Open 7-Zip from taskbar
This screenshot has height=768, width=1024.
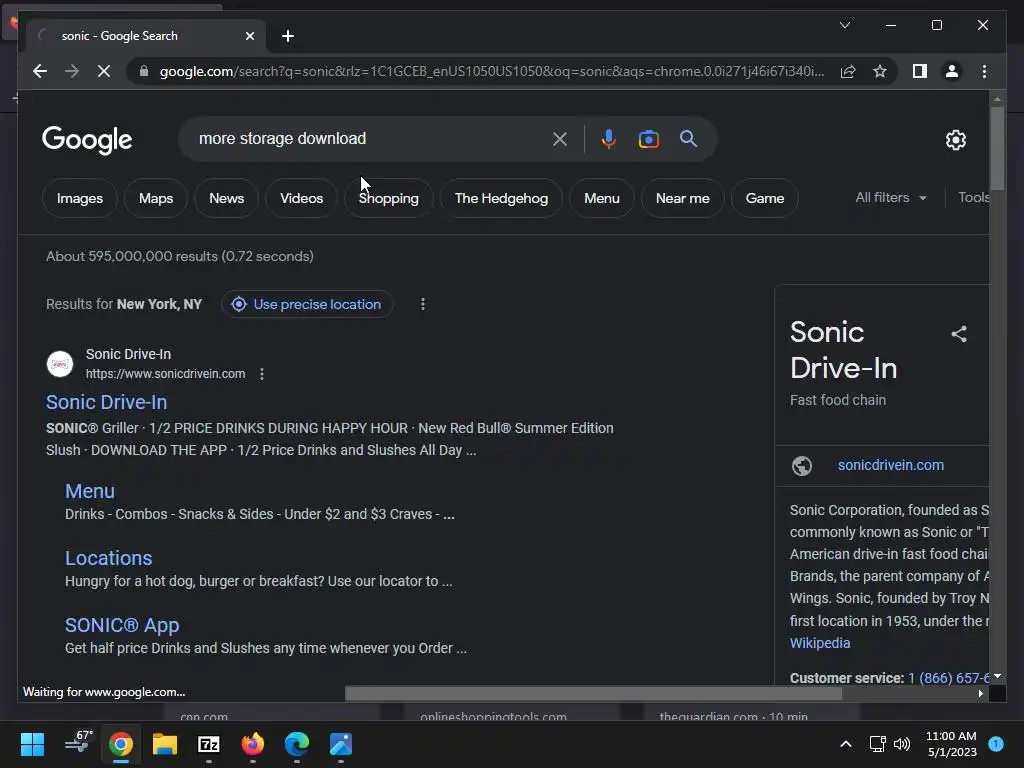point(208,744)
